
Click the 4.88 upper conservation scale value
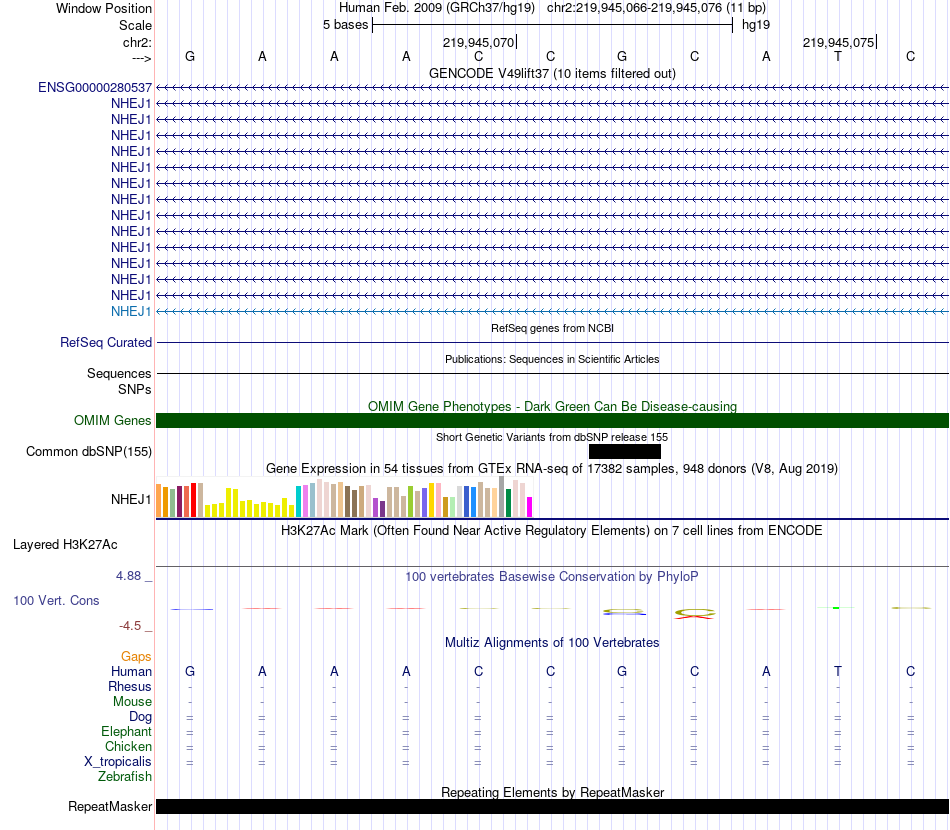tap(128, 576)
